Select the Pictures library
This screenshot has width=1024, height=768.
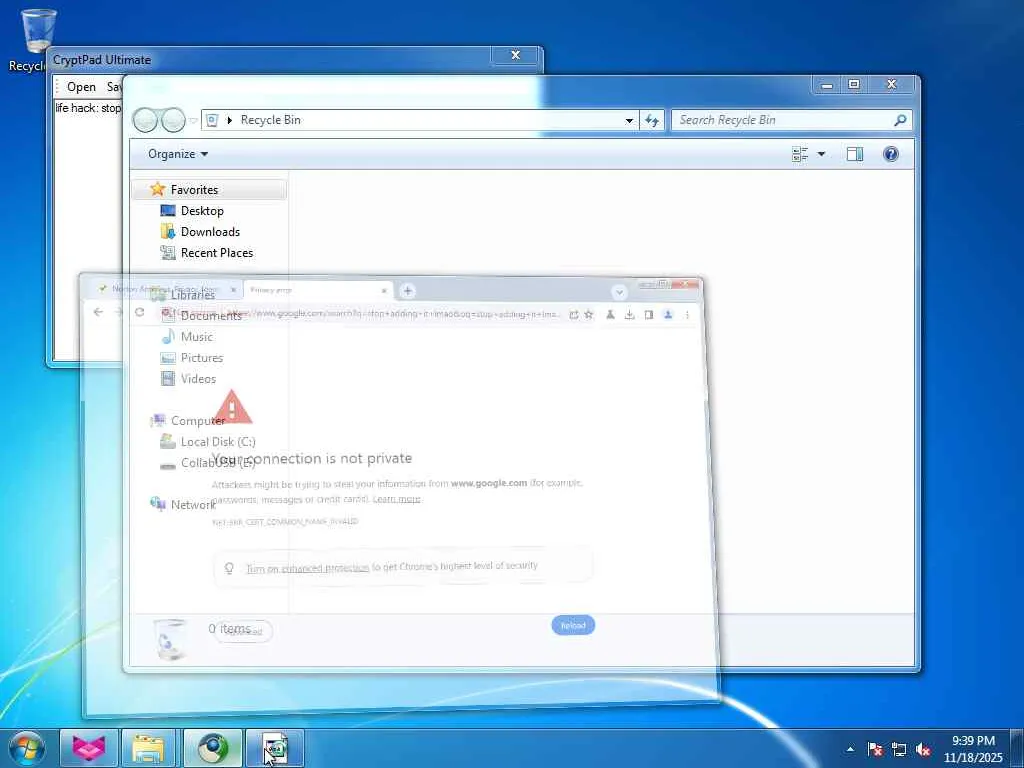(201, 358)
